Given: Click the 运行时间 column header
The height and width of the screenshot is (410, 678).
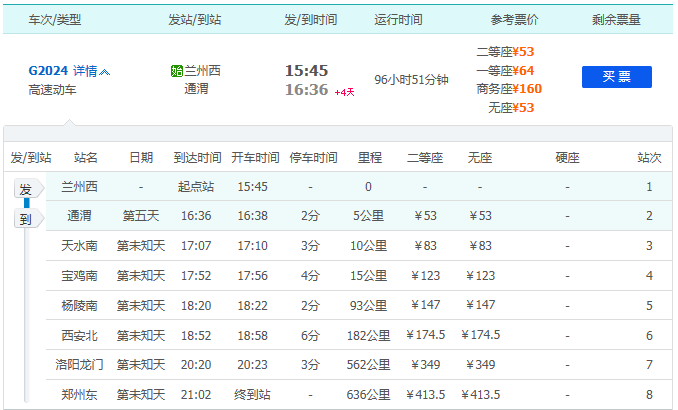Looking at the screenshot, I should [398, 19].
